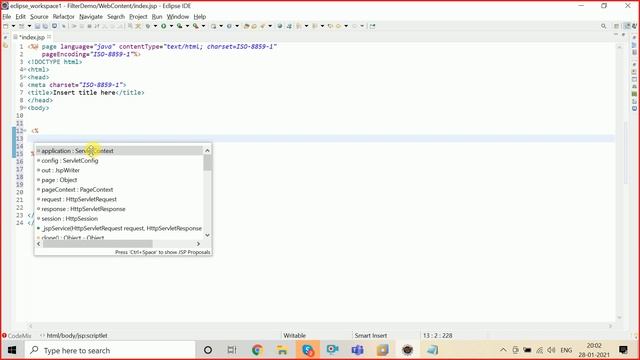Open Microsoft Teams from the taskbar

[358, 350]
